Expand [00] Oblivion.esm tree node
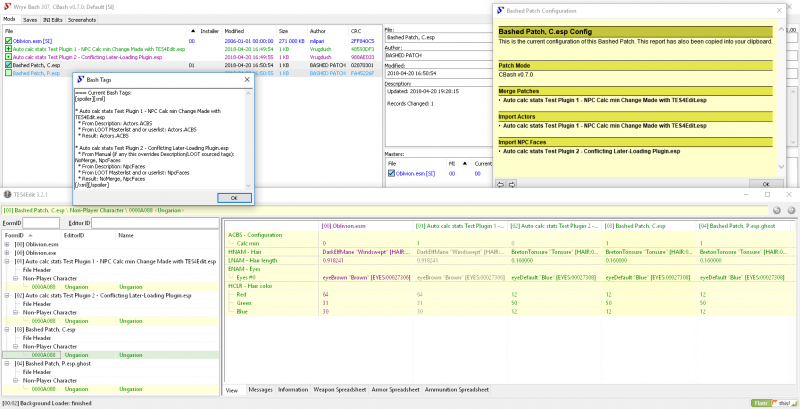 pyautogui.click(x=7, y=244)
